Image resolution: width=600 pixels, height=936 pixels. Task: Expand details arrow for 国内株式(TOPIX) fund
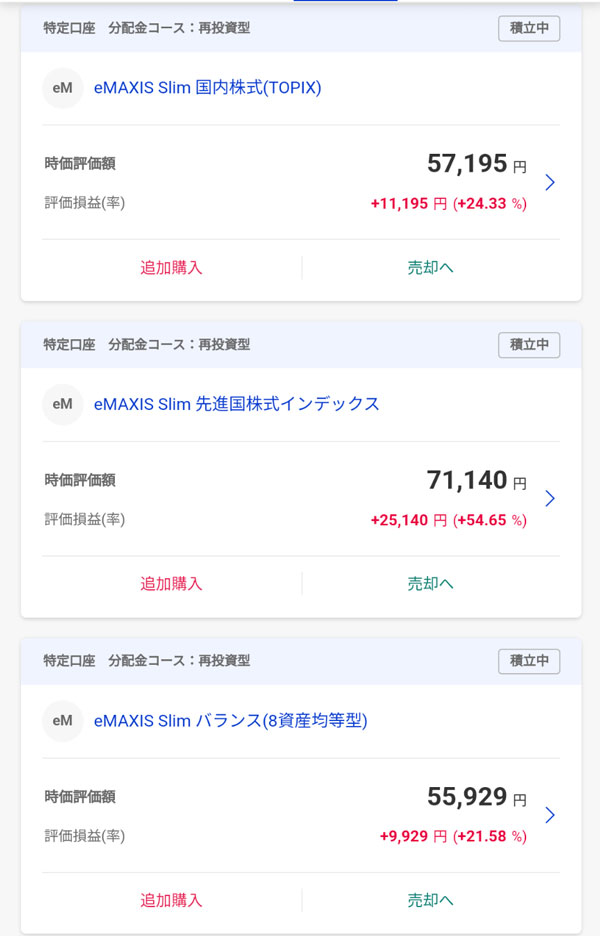[x=550, y=183]
